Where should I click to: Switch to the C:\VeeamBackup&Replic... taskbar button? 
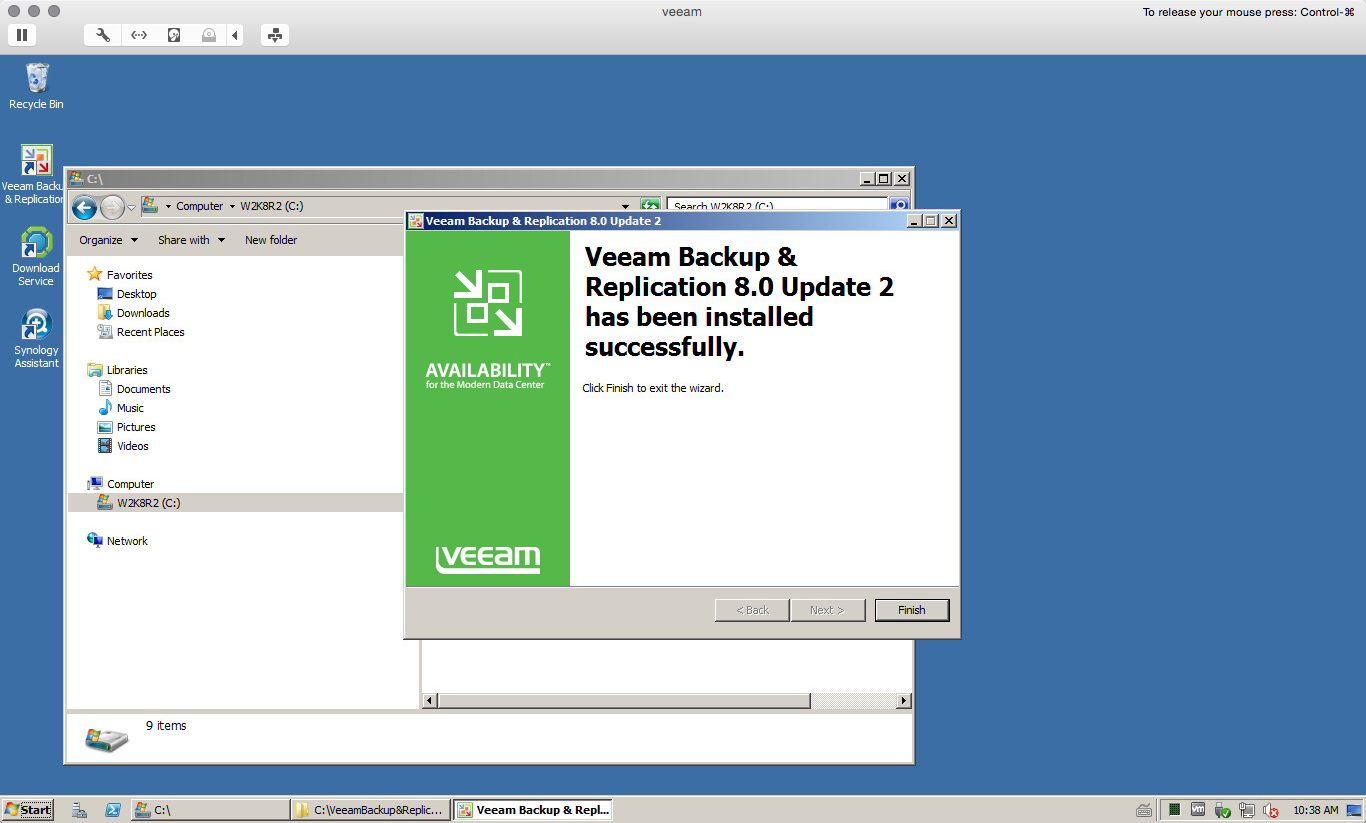pyautogui.click(x=370, y=810)
